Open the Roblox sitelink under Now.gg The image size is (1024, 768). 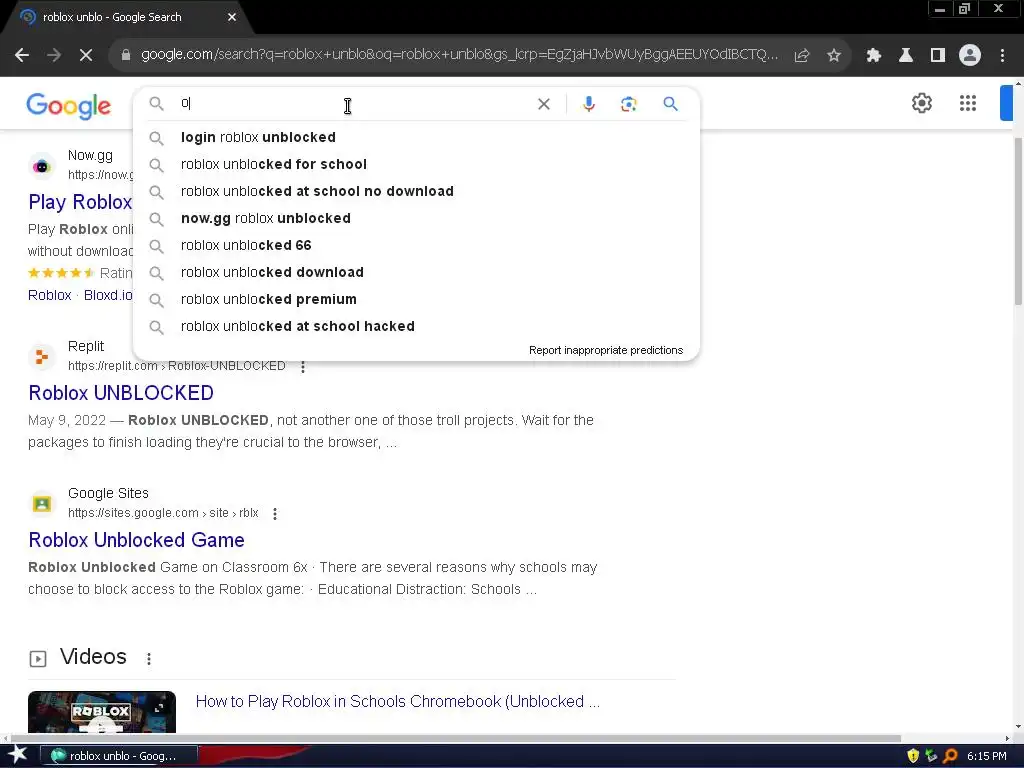(50, 295)
